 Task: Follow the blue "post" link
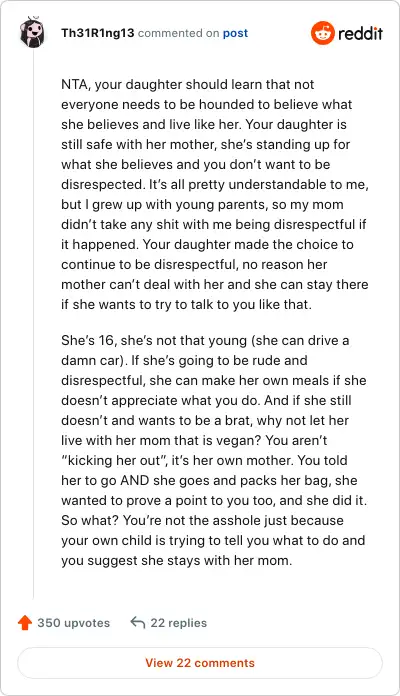235,33
